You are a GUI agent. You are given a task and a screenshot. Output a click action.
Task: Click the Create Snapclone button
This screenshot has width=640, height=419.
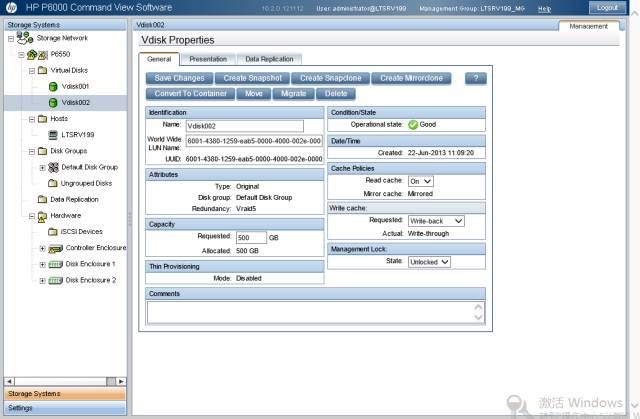(331, 78)
